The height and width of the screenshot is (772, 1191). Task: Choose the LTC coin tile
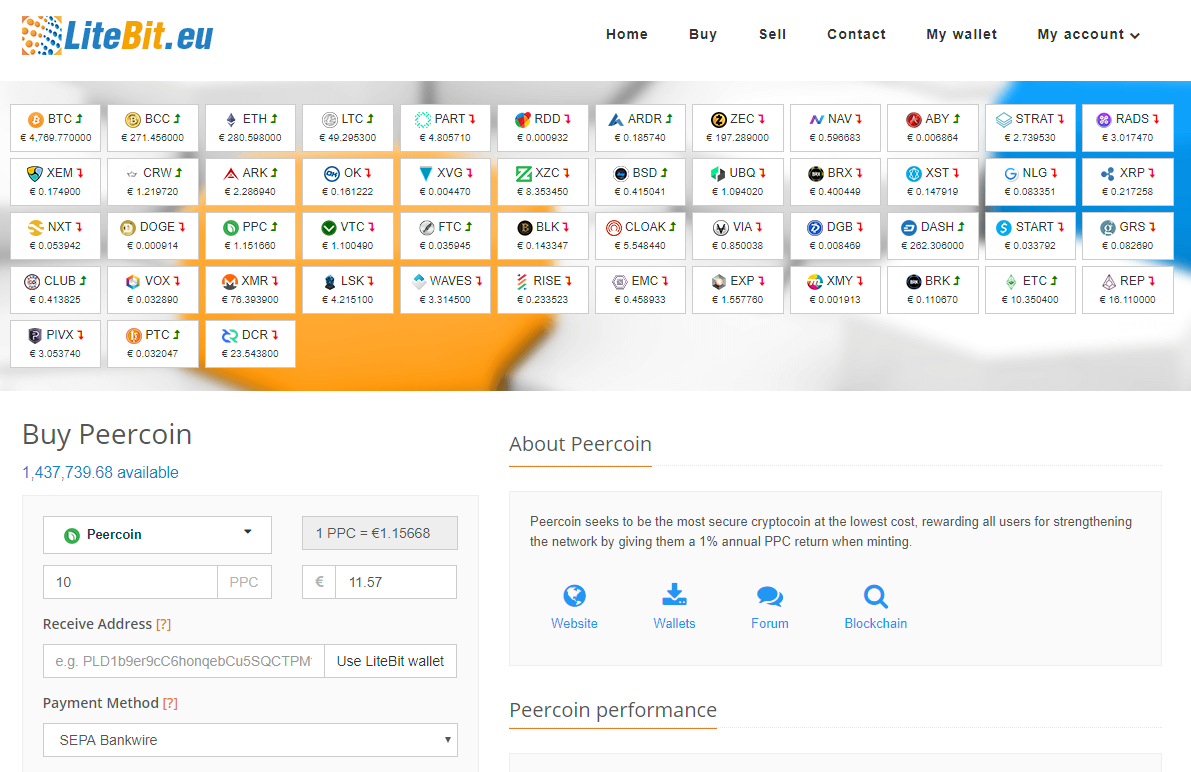click(x=348, y=128)
